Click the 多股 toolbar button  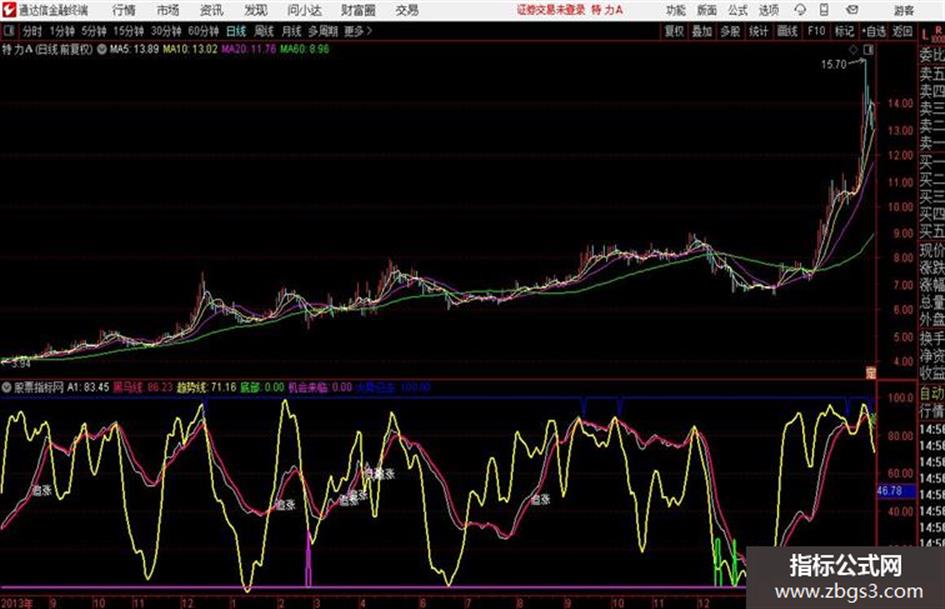click(x=730, y=31)
